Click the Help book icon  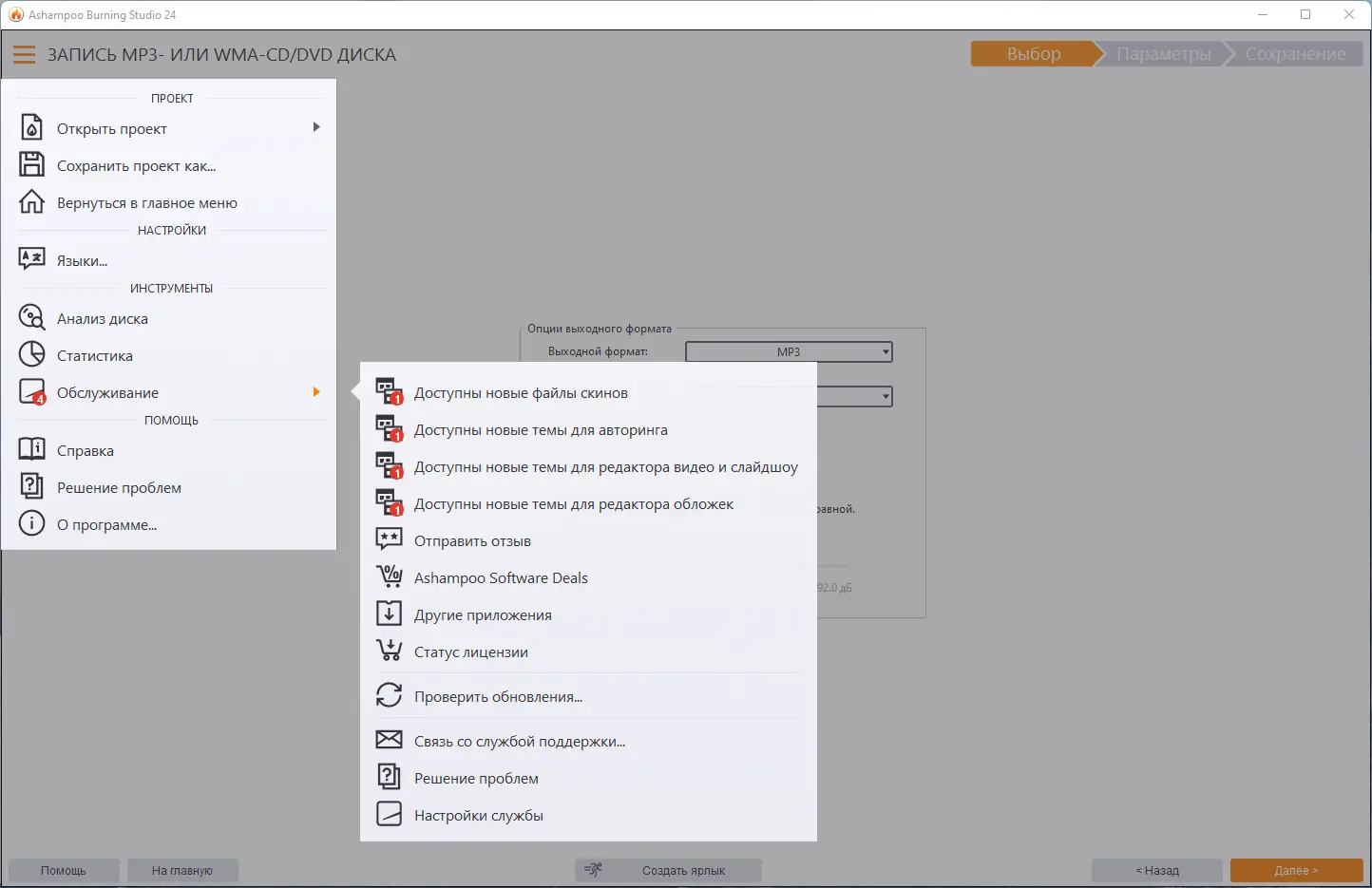click(31, 450)
